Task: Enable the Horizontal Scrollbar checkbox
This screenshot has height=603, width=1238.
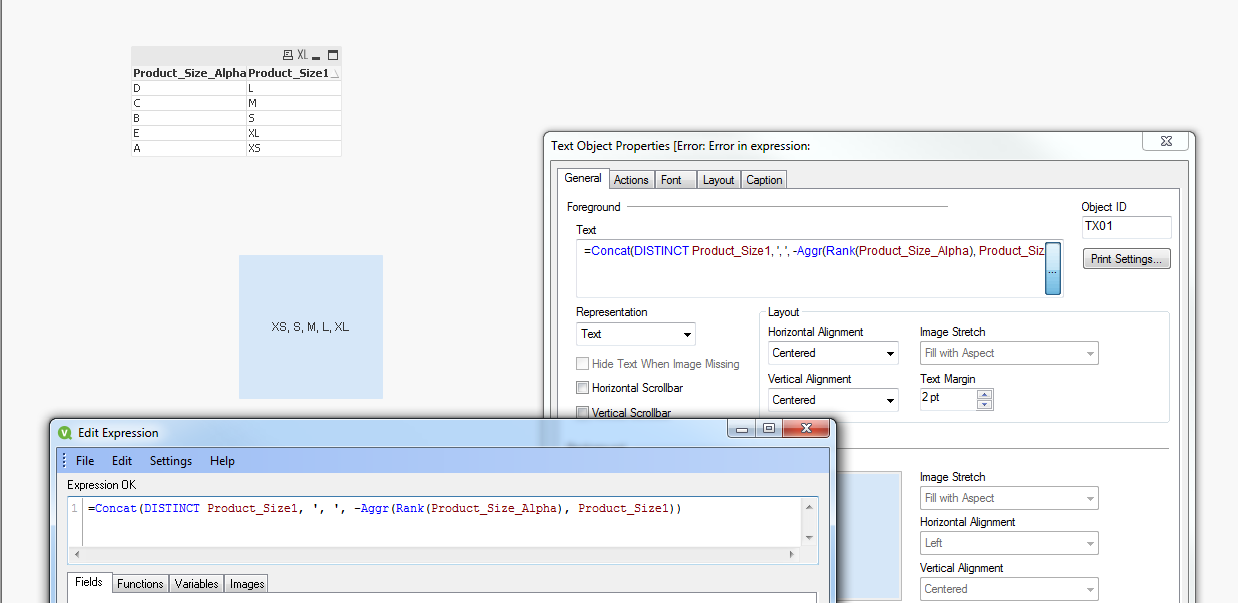Action: click(x=583, y=388)
